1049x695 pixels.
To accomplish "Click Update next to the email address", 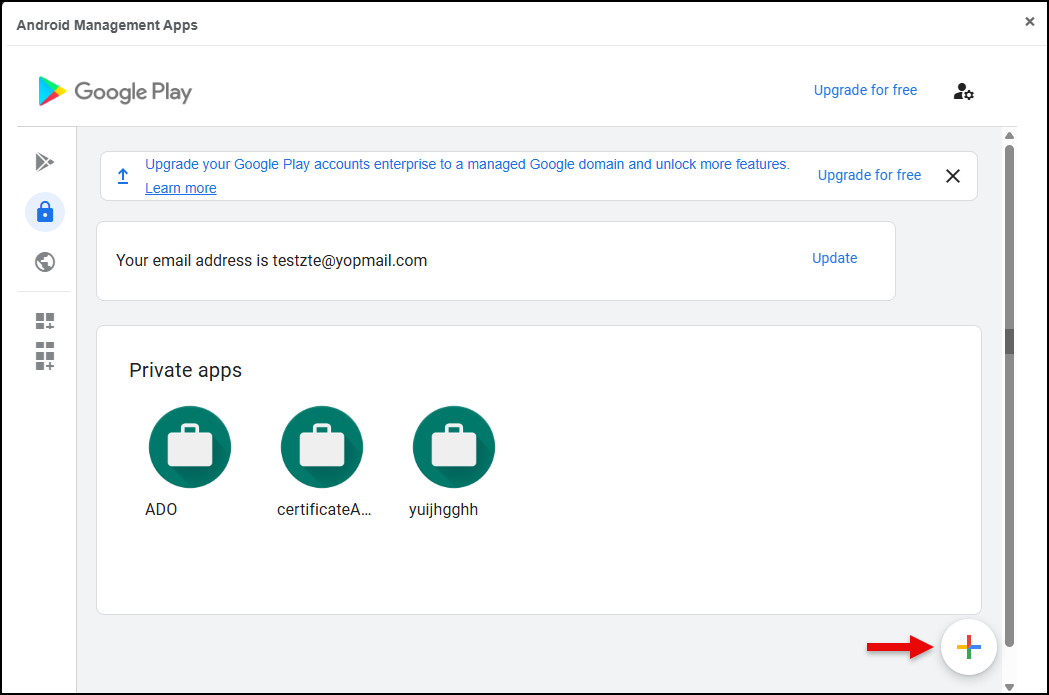I will point(834,258).
